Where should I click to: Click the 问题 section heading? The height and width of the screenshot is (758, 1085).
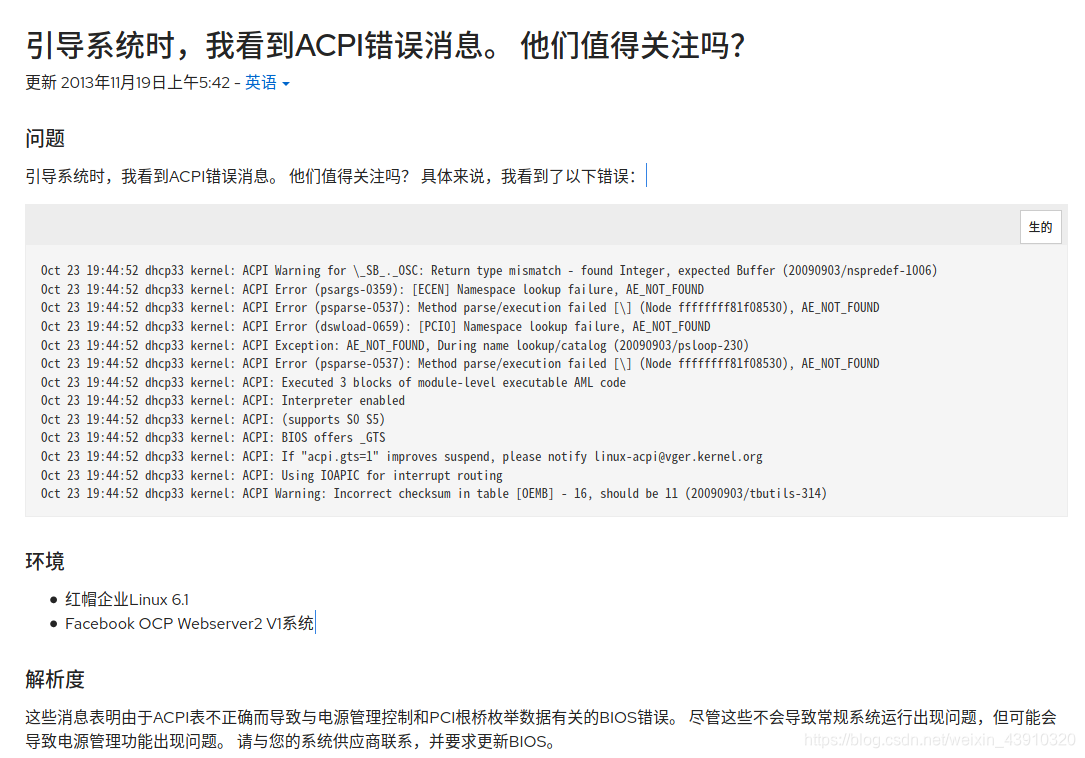(45, 138)
